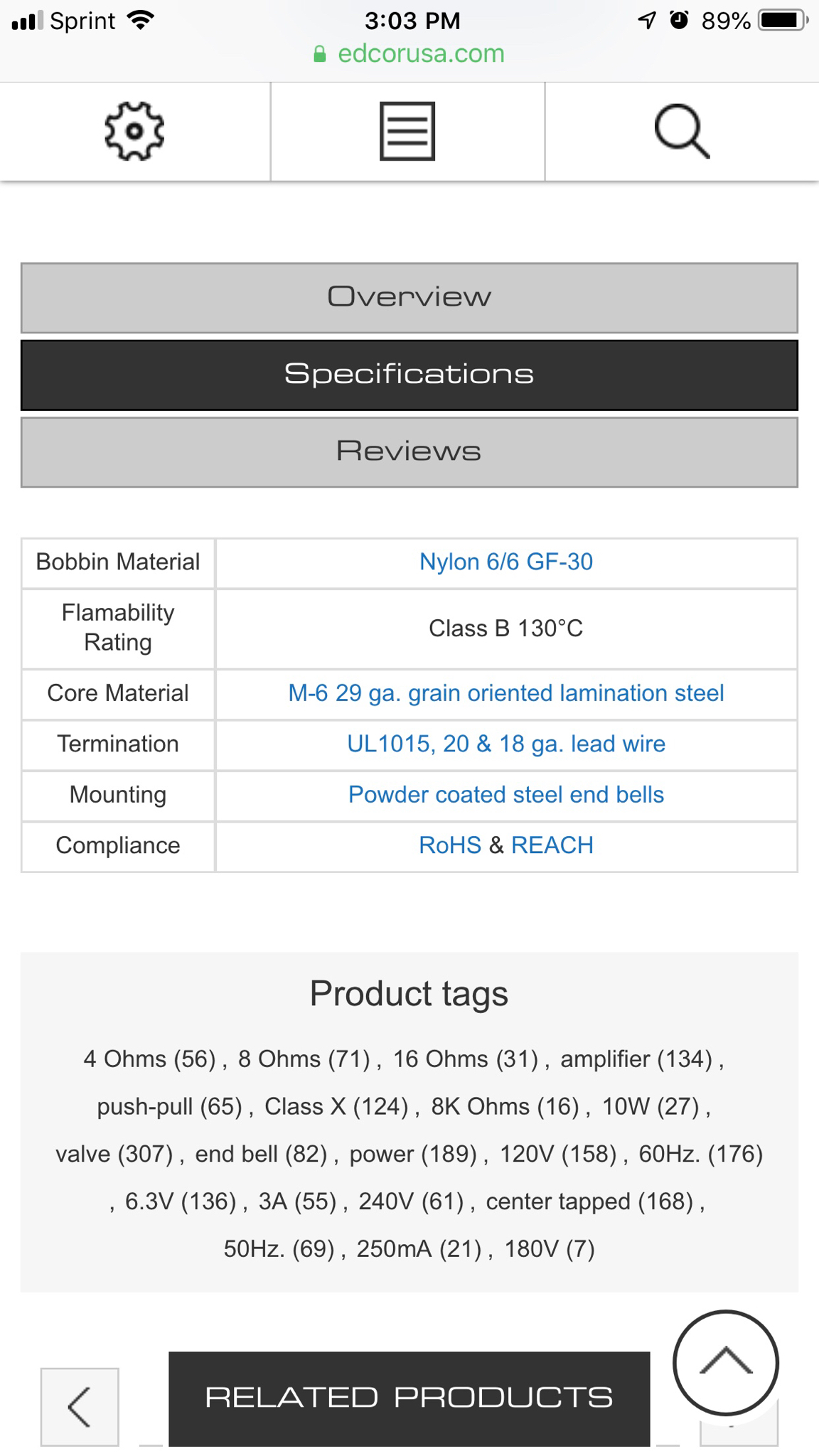819x1456 pixels.
Task: Tap the green padlock security icon
Action: 320,54
